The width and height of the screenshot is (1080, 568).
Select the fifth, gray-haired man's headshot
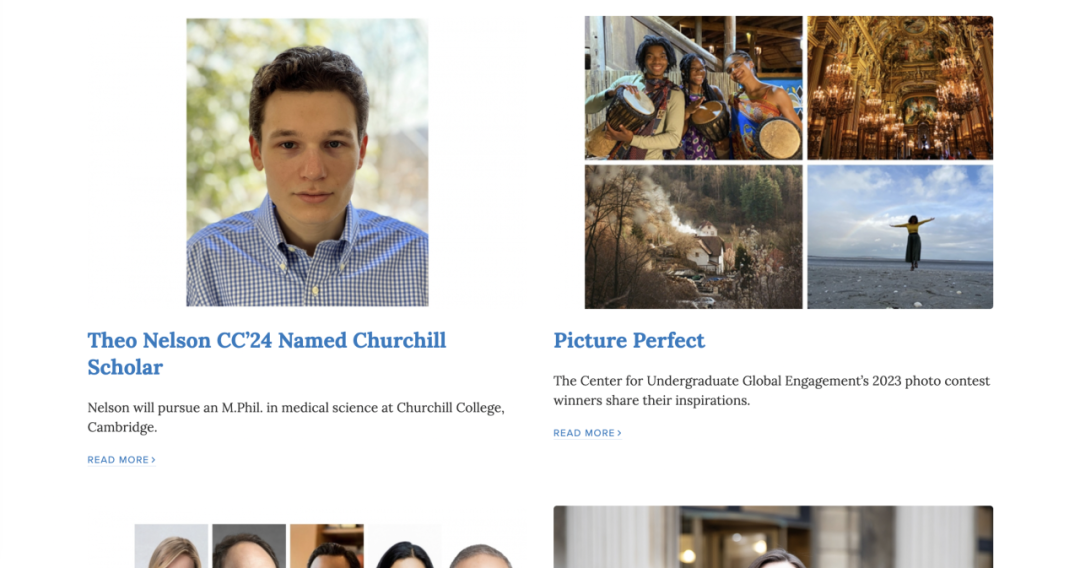pyautogui.click(x=480, y=550)
